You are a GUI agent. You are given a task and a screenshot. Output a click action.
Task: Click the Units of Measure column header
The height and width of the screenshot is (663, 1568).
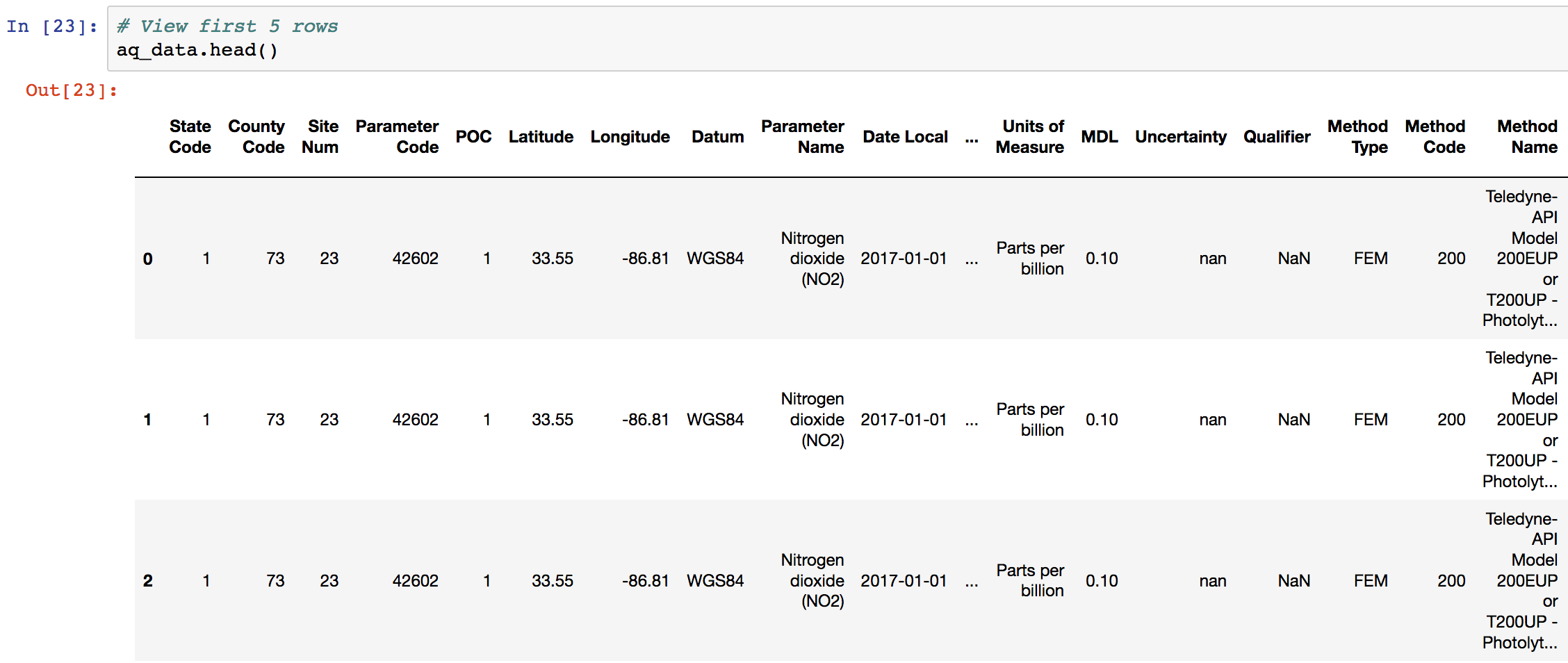(x=1030, y=137)
